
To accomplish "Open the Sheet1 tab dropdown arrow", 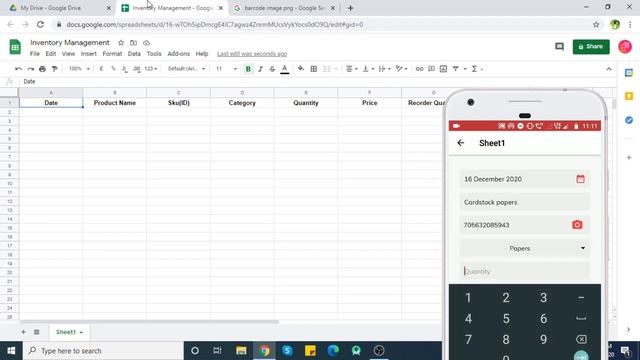I will 81,332.
